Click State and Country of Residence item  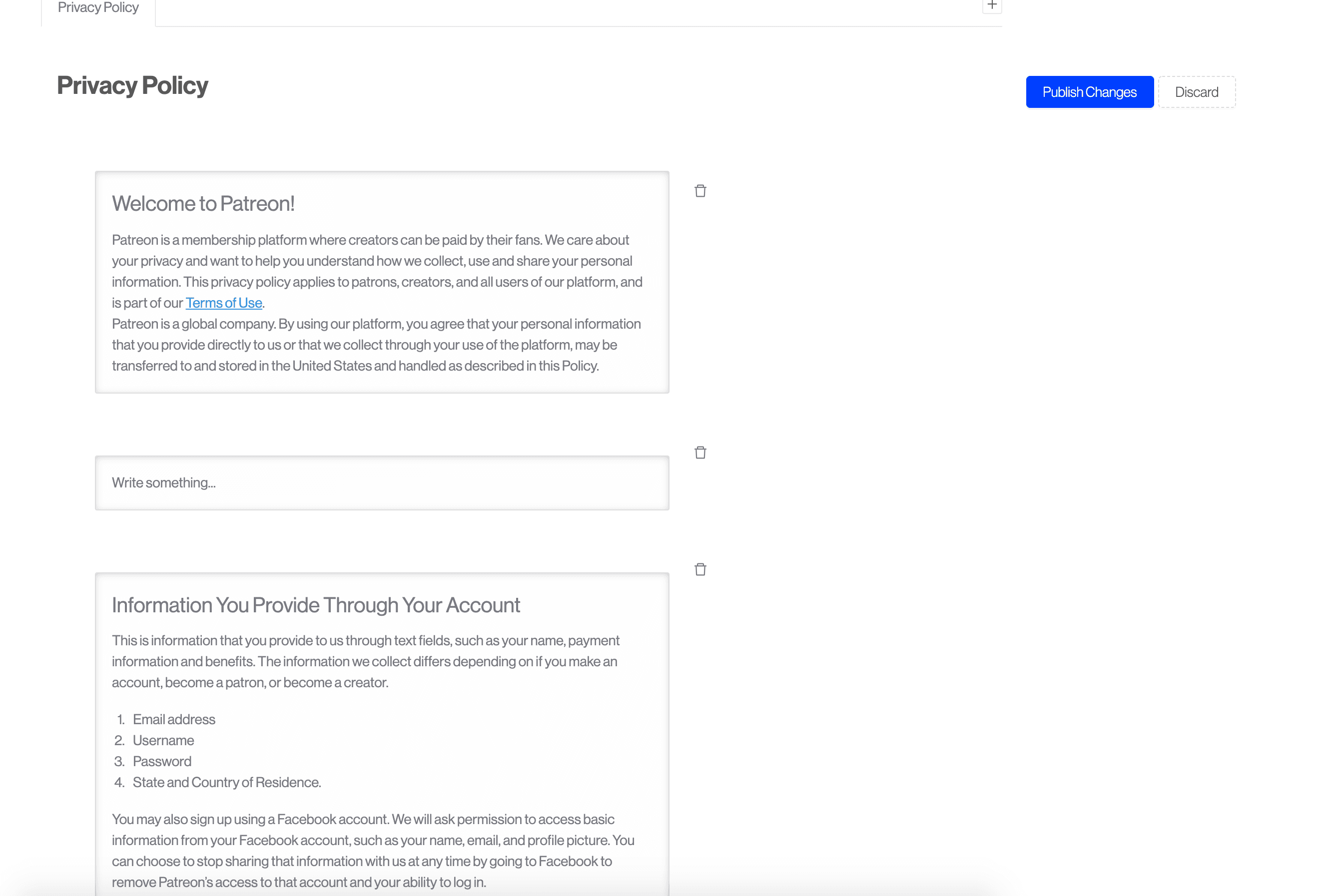[x=226, y=782]
